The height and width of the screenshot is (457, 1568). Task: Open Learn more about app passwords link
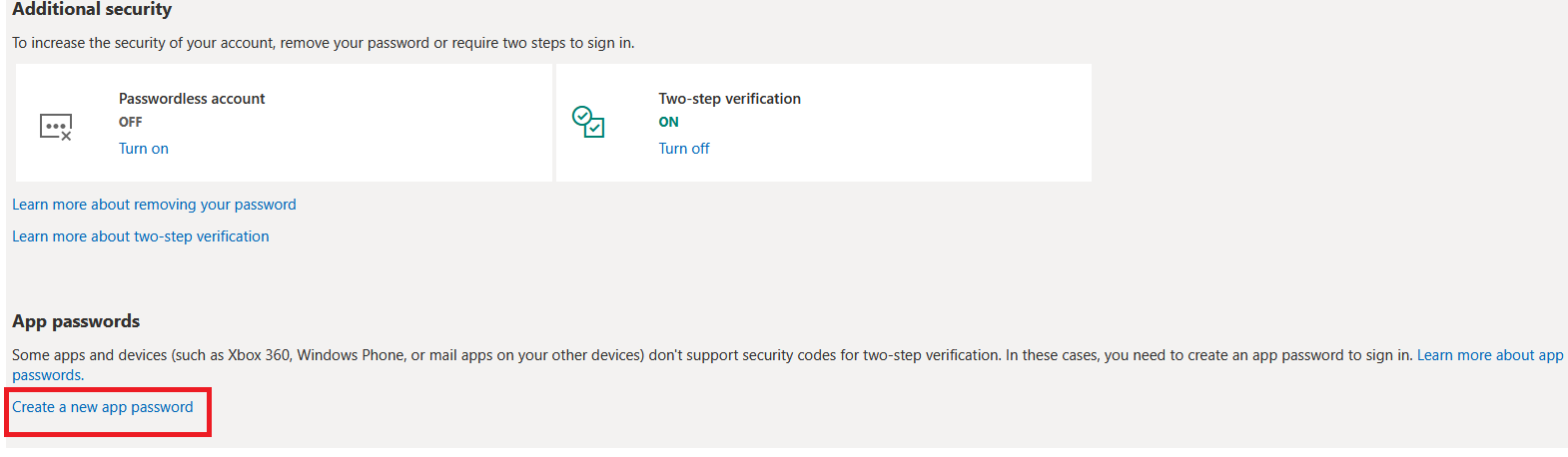(x=1489, y=355)
